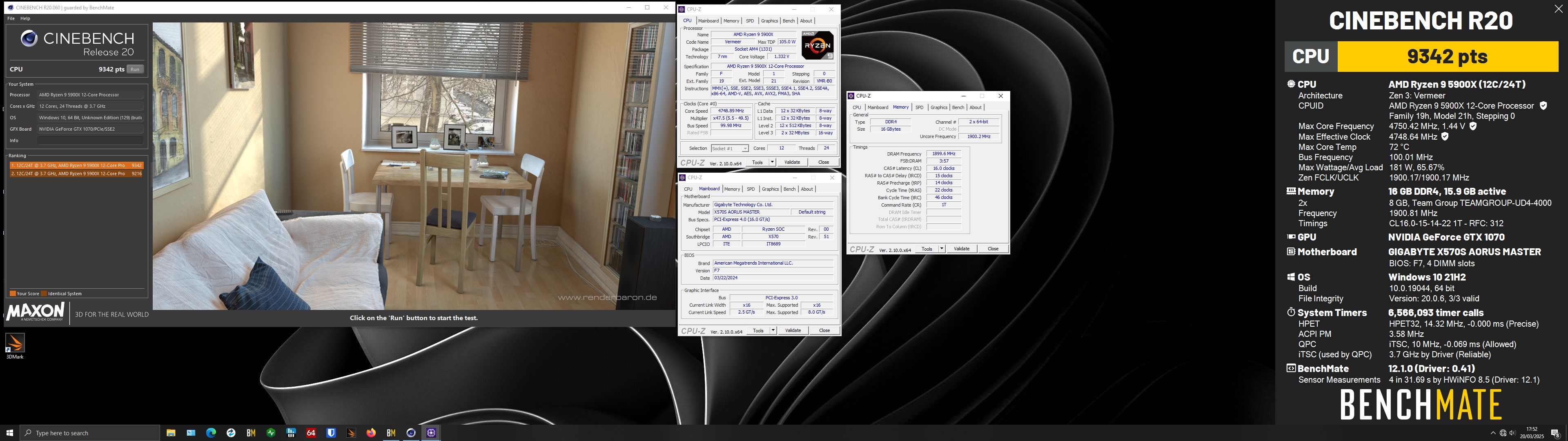Open the ID card app in taskbar
1568x441 pixels.
click(x=191, y=433)
